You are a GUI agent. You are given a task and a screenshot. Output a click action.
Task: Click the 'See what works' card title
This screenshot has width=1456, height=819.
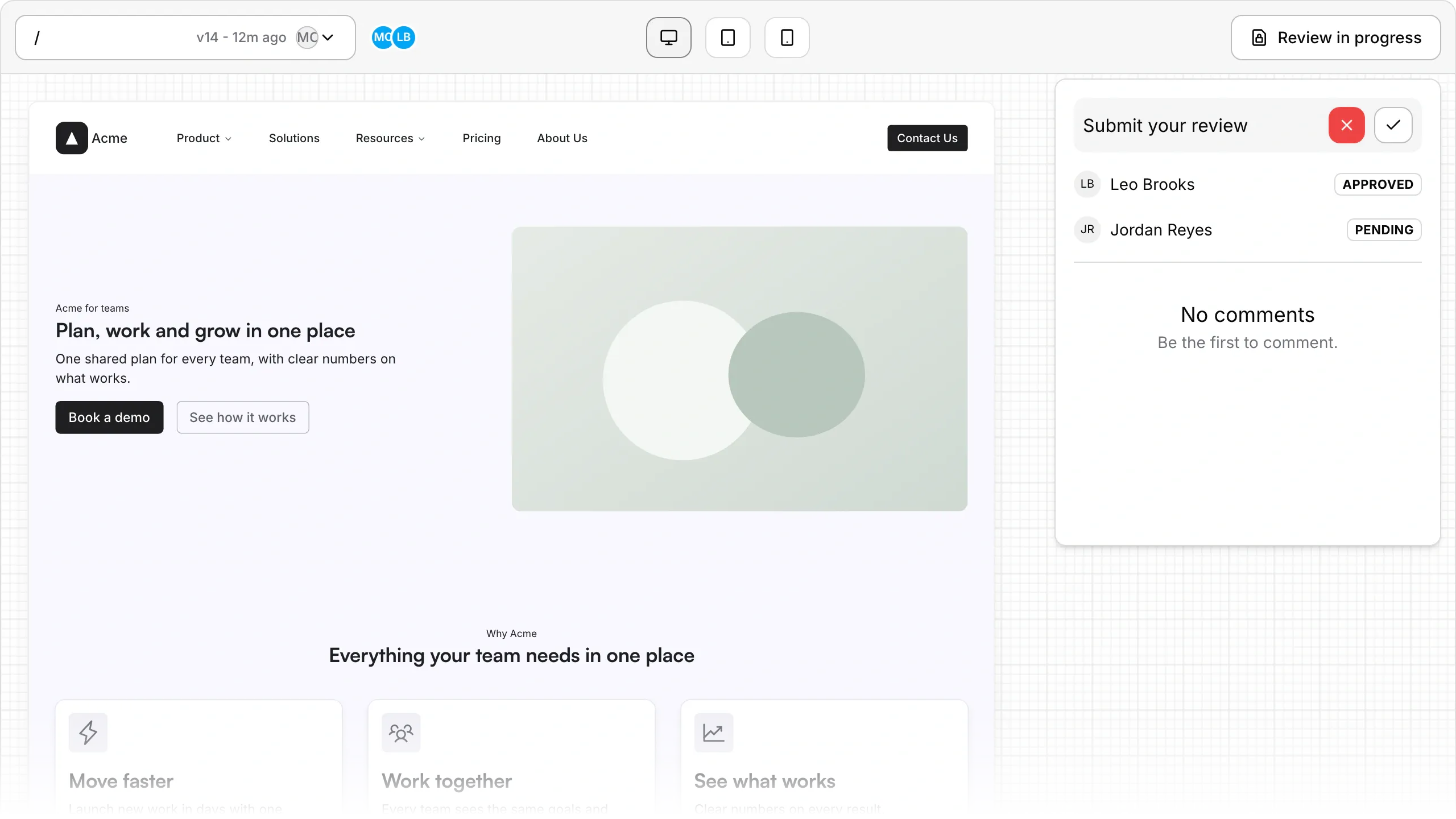pos(764,781)
